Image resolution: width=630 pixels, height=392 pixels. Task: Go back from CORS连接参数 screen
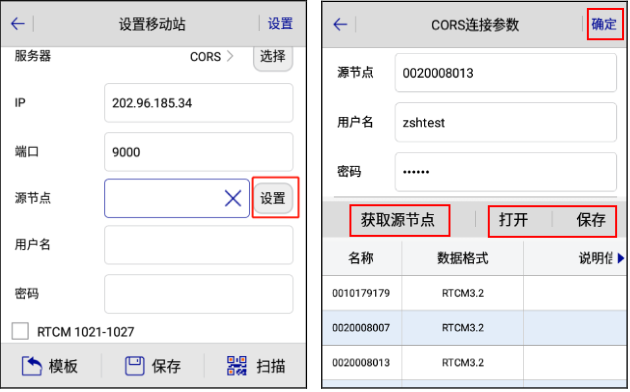click(340, 24)
